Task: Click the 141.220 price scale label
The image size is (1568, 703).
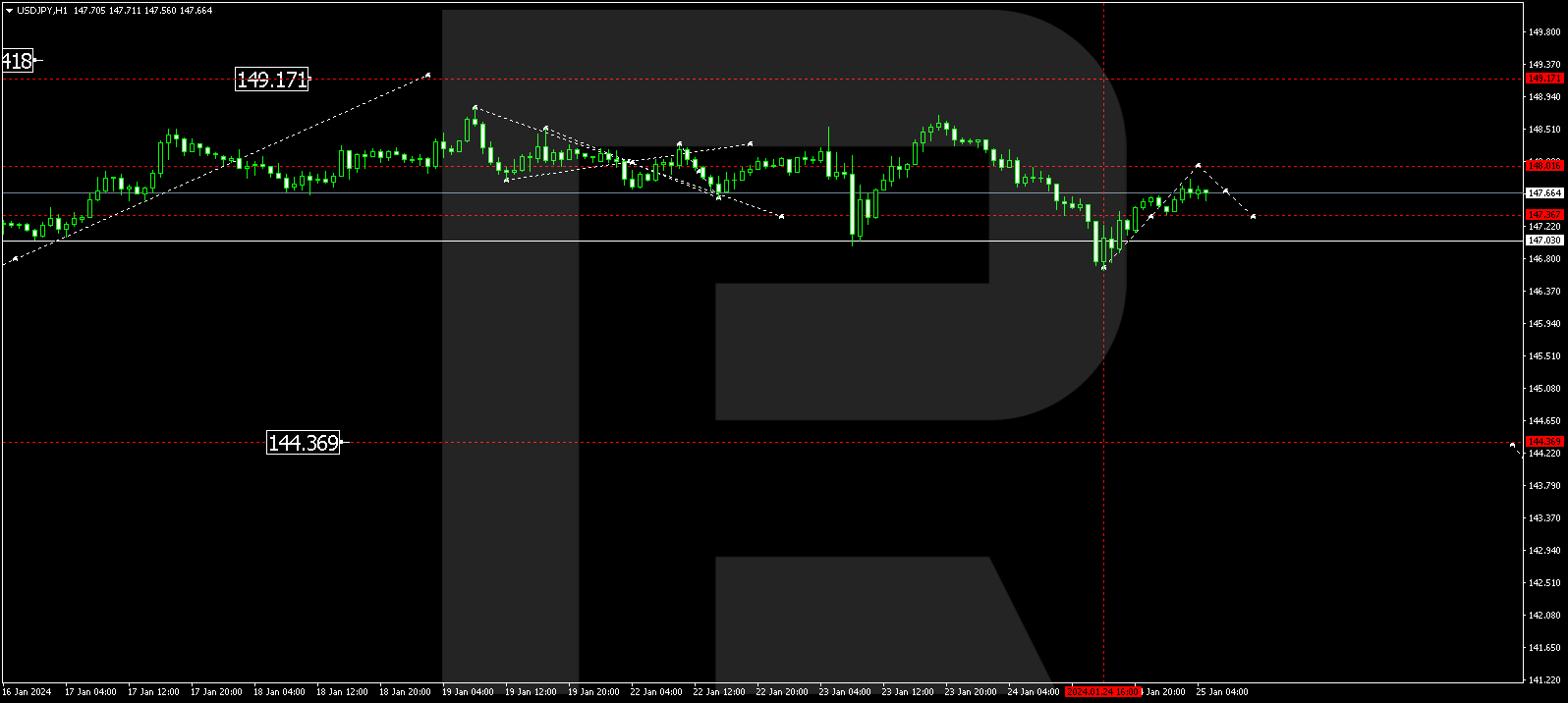Action: pos(1544,680)
